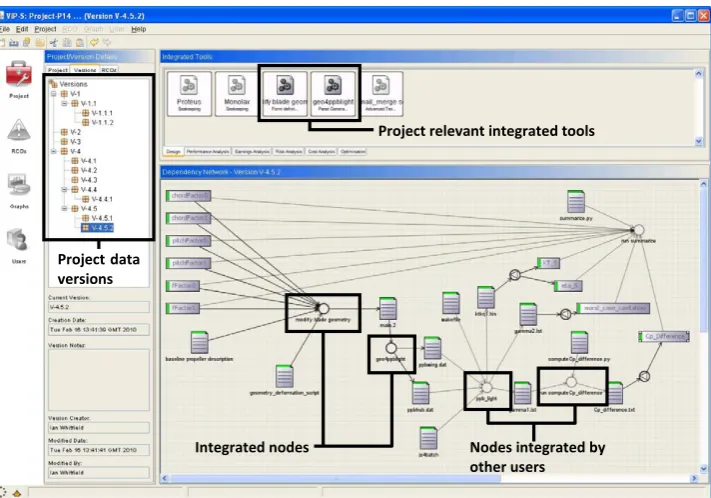Image resolution: width=711 pixels, height=498 pixels.
Task: Click the Current Version field
Action: coord(99,307)
